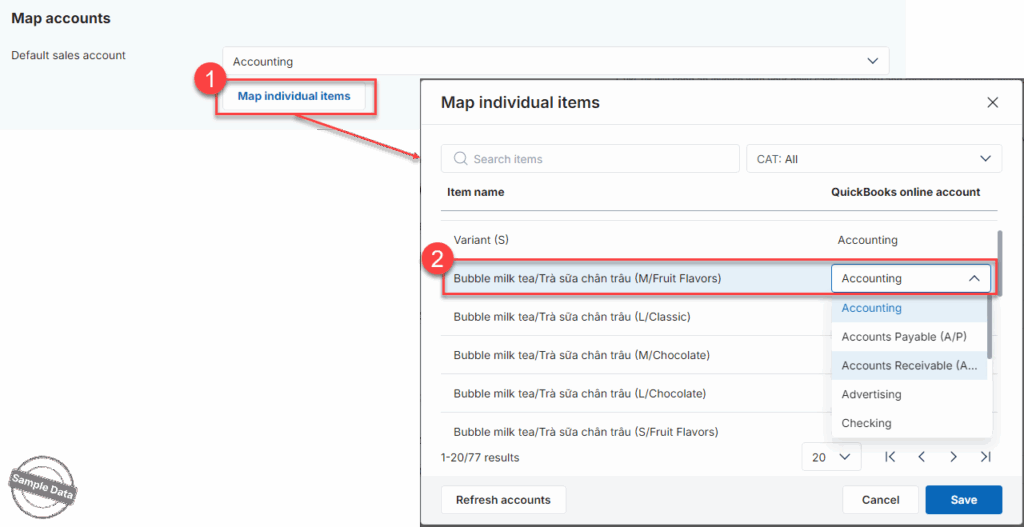1024x527 pixels.
Task: Select Accounts Payable (A/P) option
Action: (x=904, y=337)
